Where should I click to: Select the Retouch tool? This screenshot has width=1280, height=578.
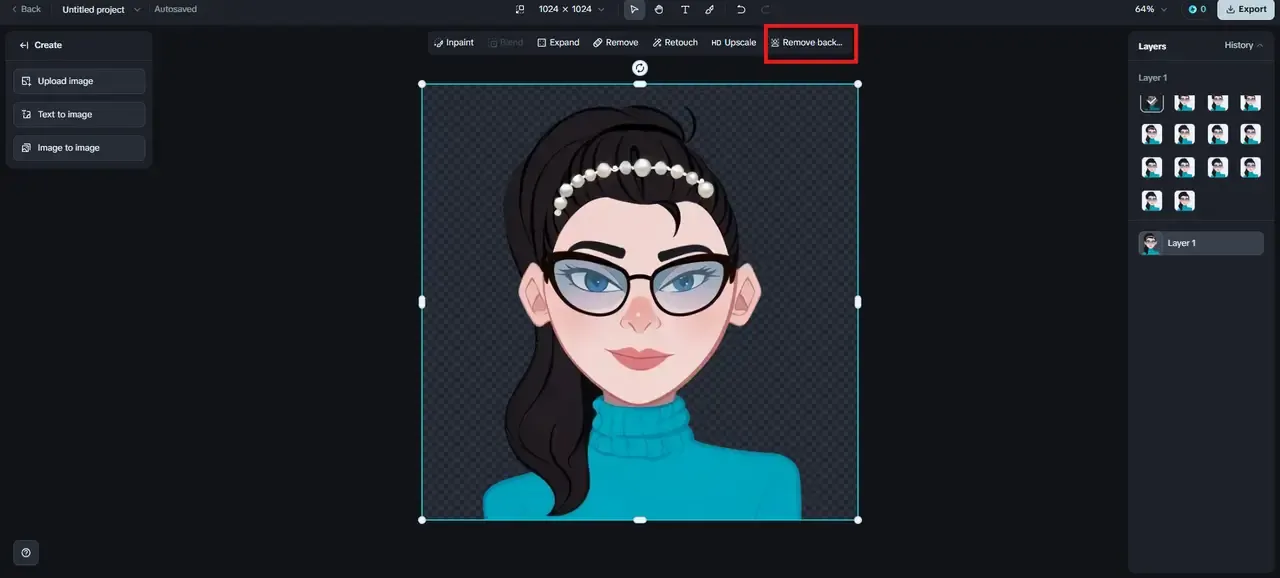coord(675,42)
